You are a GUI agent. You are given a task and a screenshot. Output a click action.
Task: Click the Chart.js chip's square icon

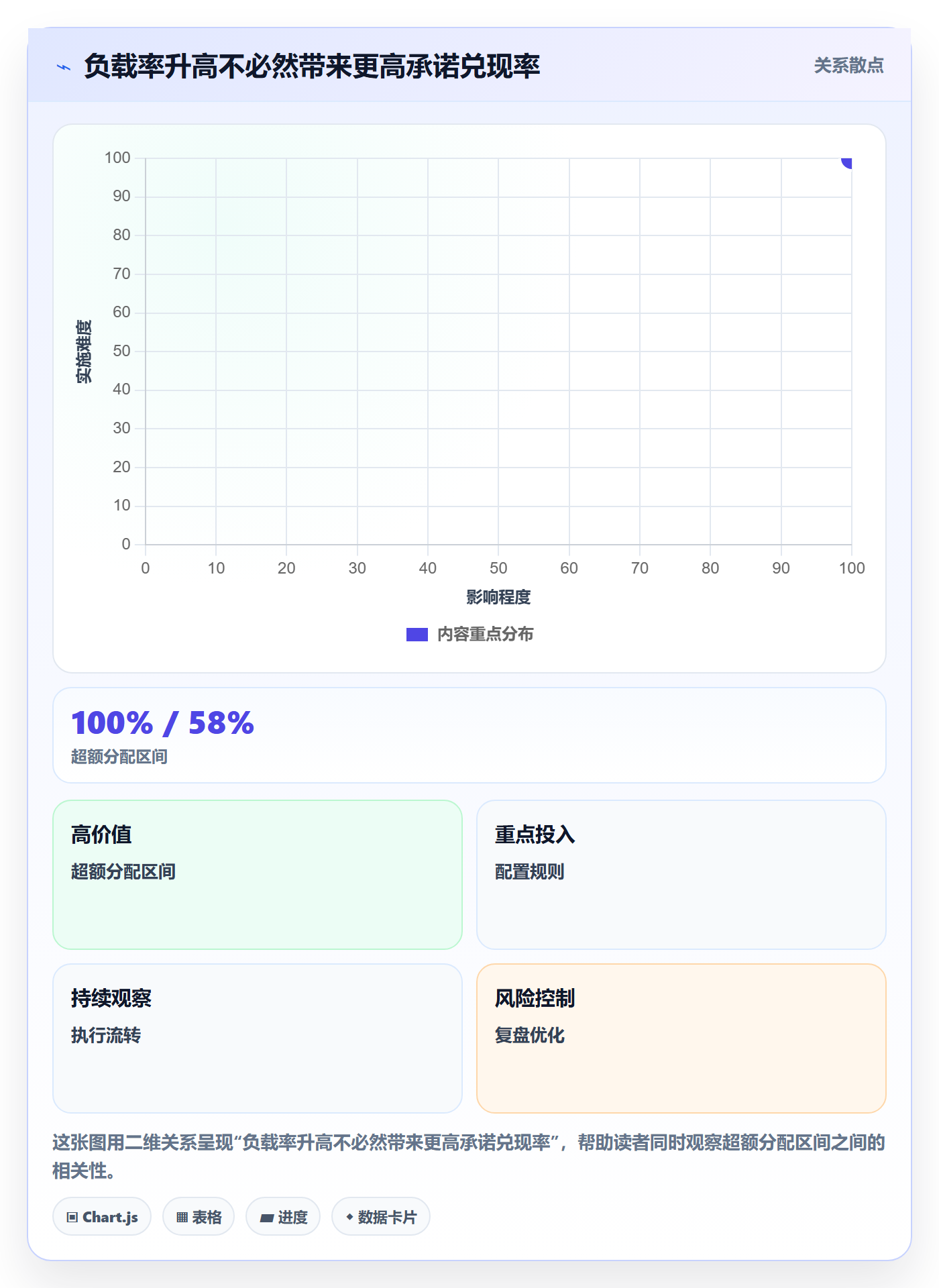point(72,1218)
